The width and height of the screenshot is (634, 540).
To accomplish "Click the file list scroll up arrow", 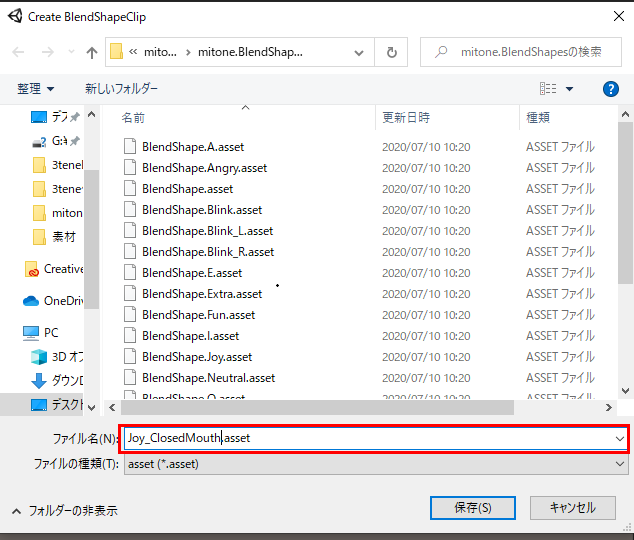I will (626, 115).
